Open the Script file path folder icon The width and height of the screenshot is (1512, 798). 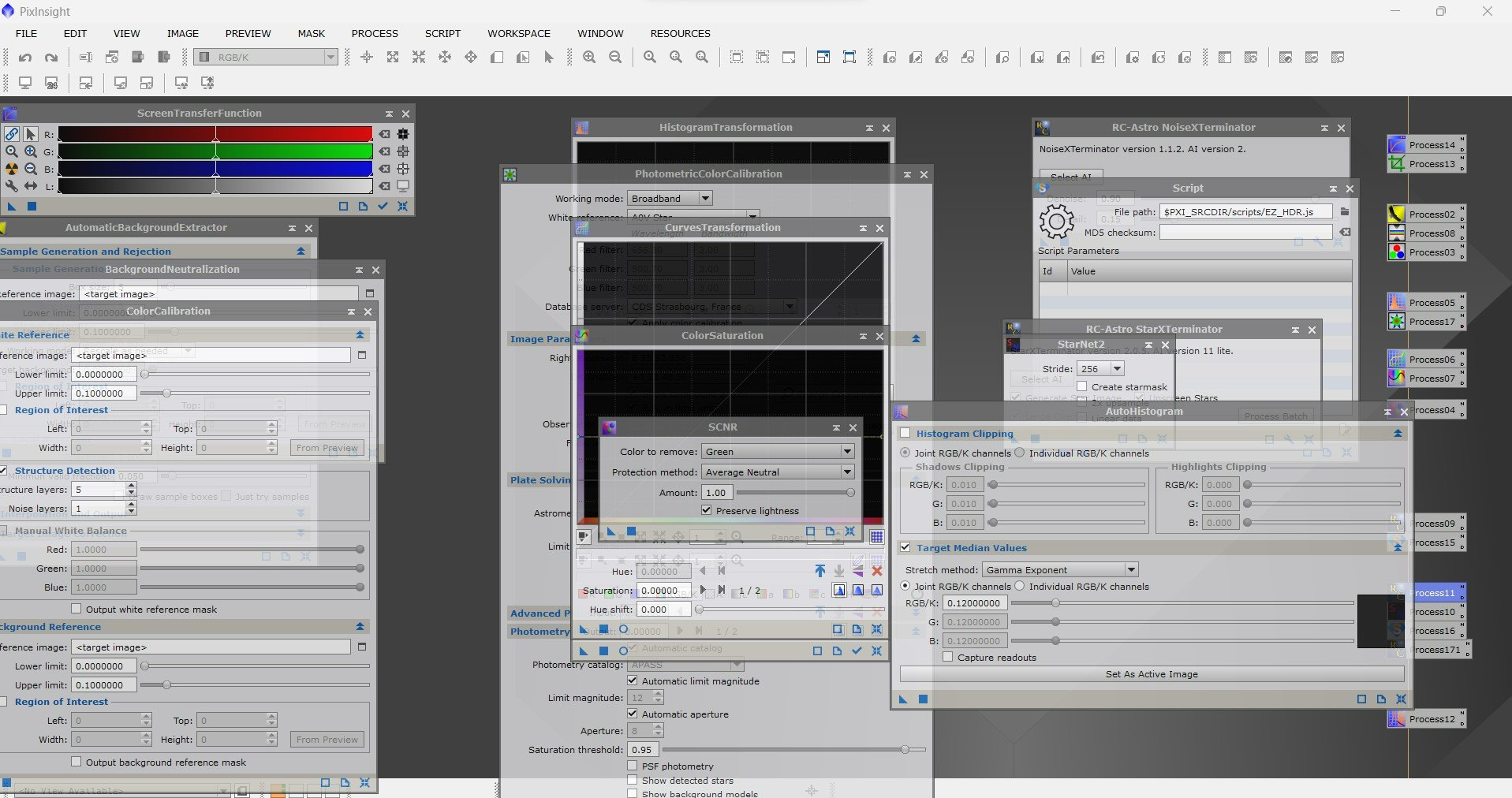coord(1345,212)
